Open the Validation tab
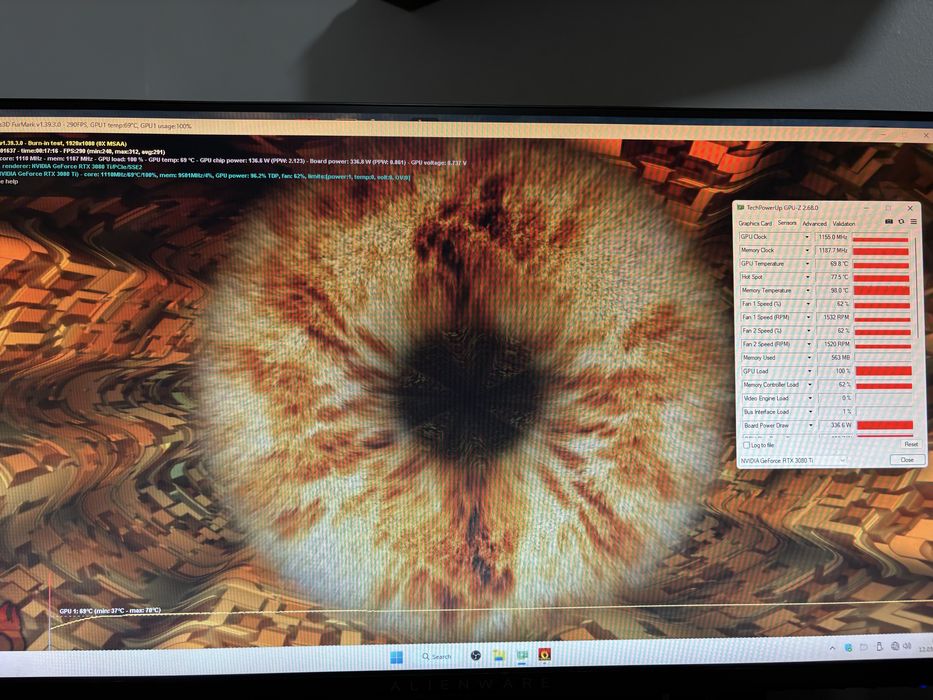Viewport: 933px width, 700px height. coord(843,223)
